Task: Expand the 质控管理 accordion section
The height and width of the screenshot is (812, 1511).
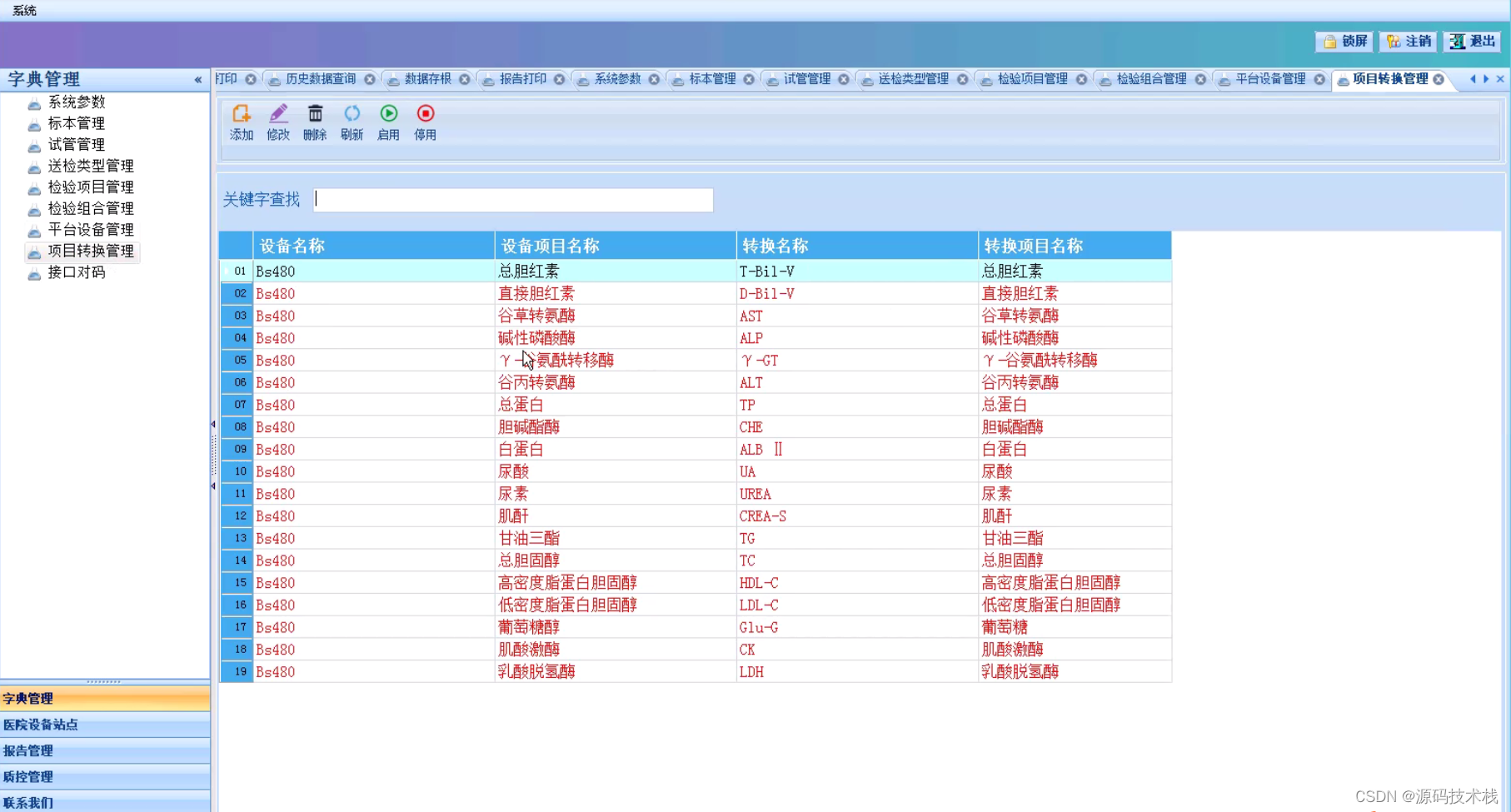Action: click(x=105, y=776)
